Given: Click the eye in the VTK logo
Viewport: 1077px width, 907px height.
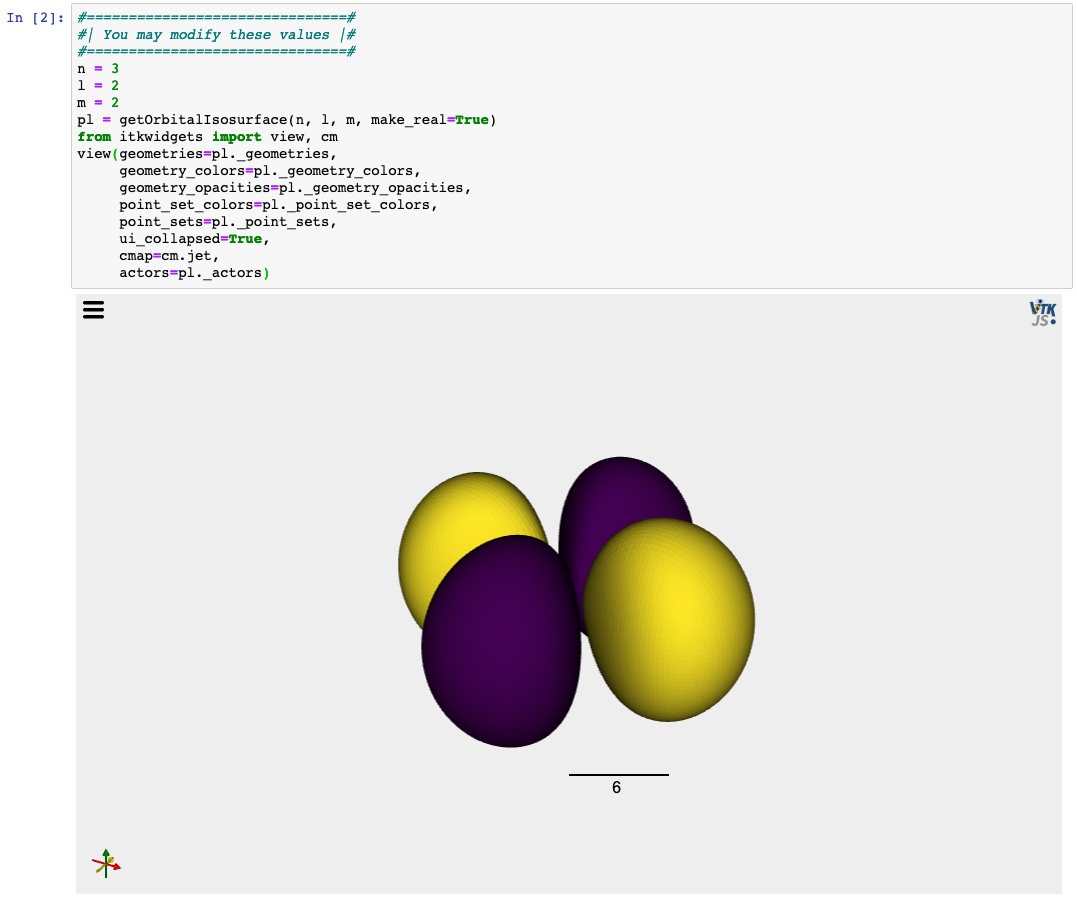Looking at the screenshot, I should [x=1040, y=301].
